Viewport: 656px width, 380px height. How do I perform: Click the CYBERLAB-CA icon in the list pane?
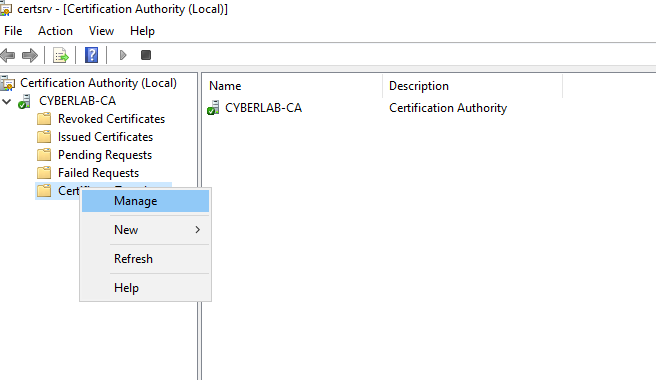[213, 108]
